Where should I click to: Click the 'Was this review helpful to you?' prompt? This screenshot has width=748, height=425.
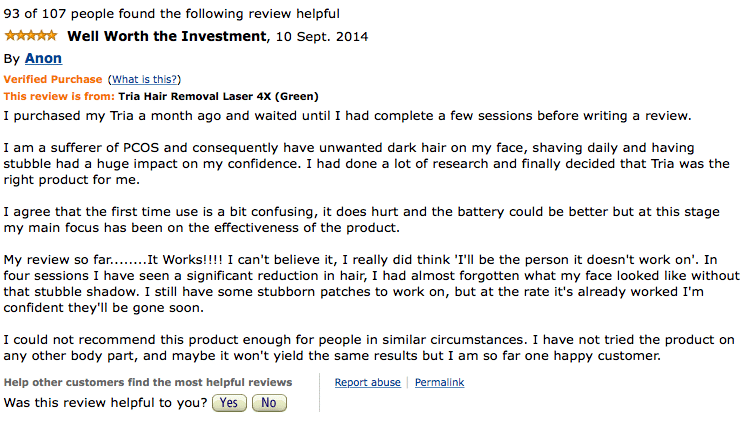click(x=105, y=403)
